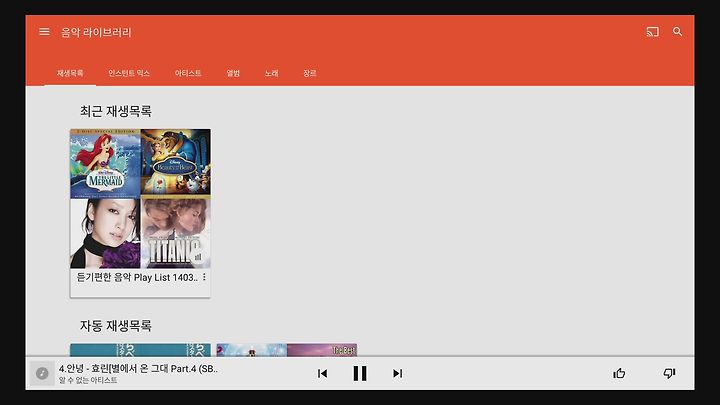The width and height of the screenshot is (720, 405).
Task: Open the search magnifier icon
Action: pos(677,32)
